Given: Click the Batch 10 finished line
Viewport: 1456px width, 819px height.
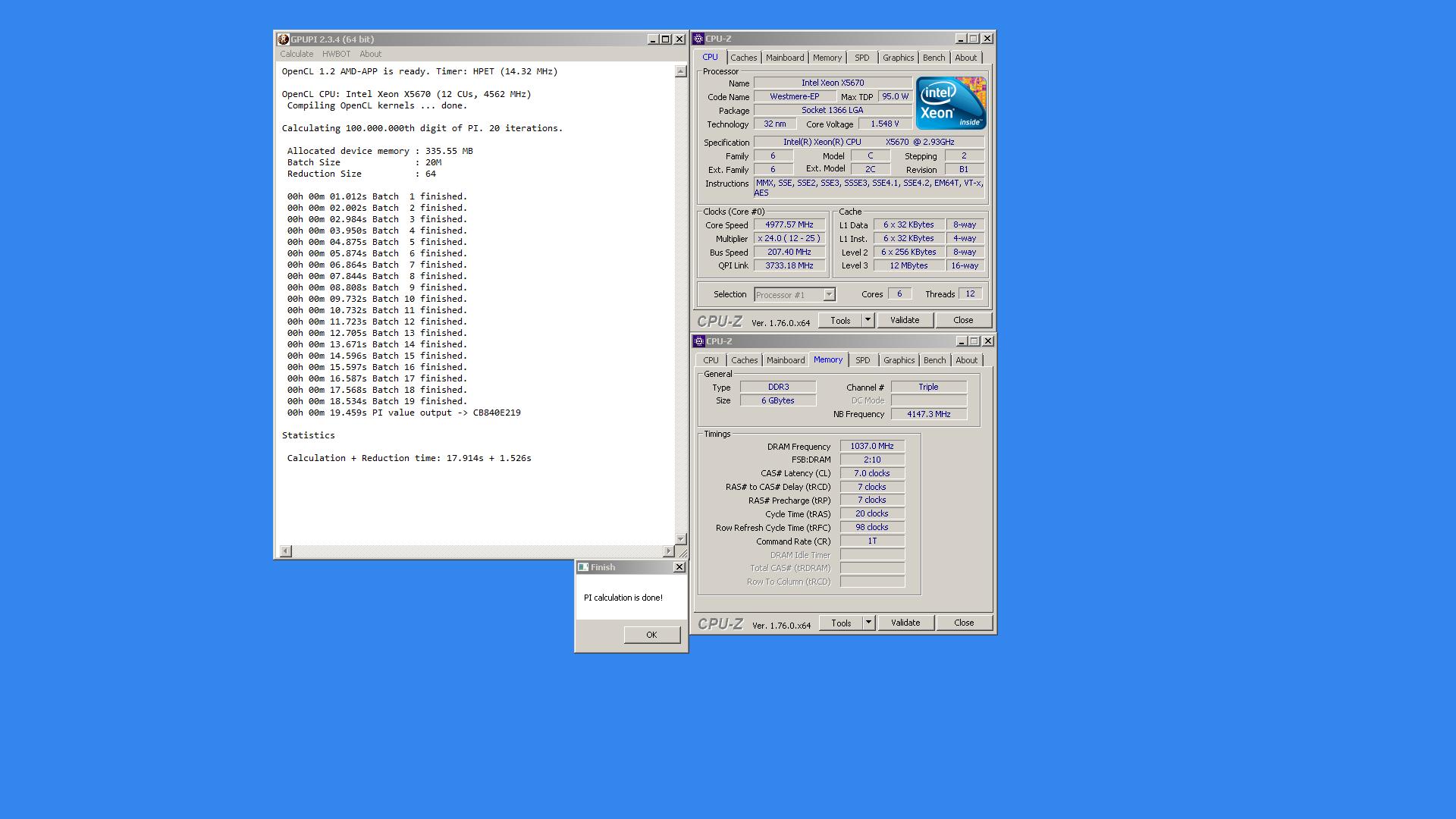Looking at the screenshot, I should (x=377, y=299).
